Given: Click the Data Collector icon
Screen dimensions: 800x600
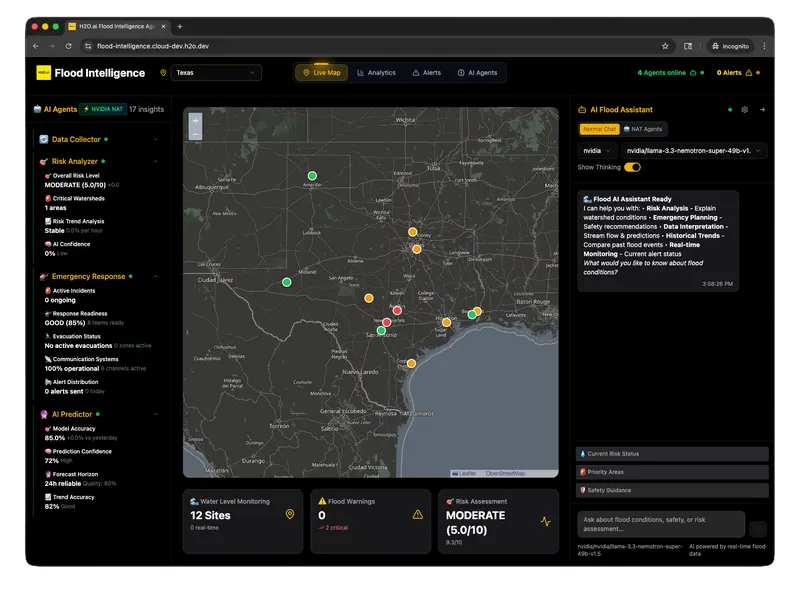Looking at the screenshot, I should tap(44, 139).
